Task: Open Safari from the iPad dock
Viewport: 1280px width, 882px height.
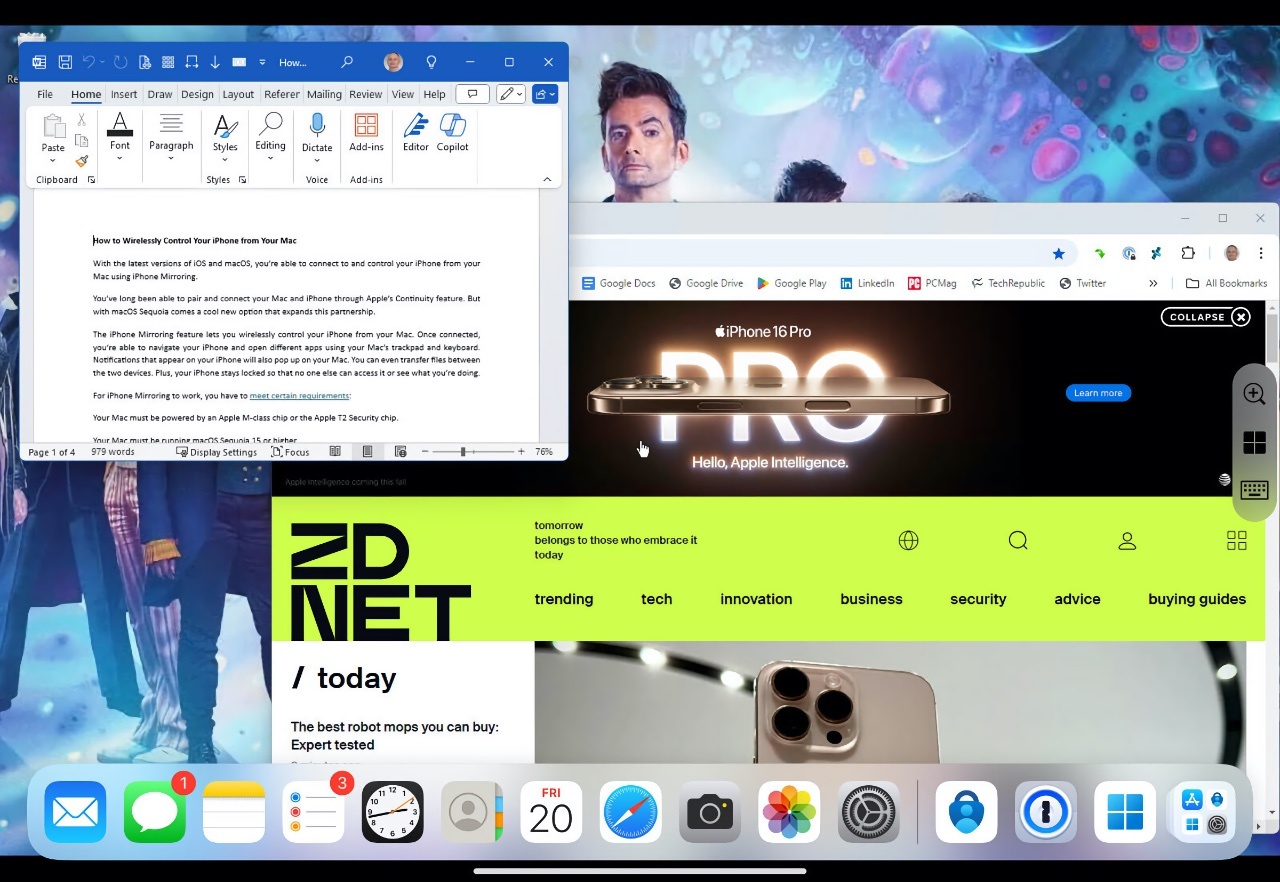Action: point(630,812)
